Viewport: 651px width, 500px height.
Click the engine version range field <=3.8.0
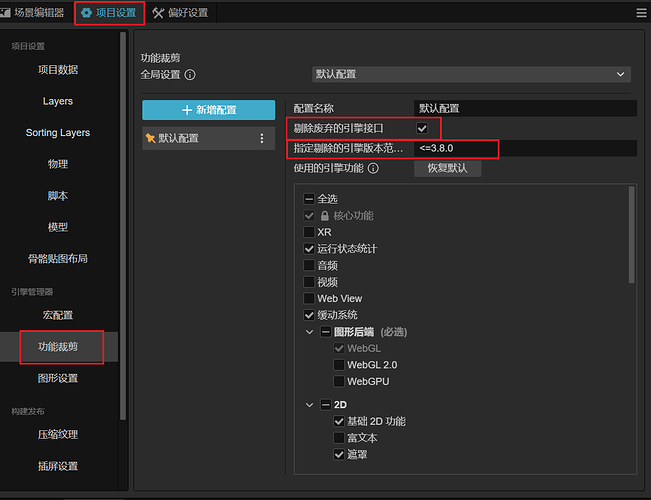(x=525, y=148)
